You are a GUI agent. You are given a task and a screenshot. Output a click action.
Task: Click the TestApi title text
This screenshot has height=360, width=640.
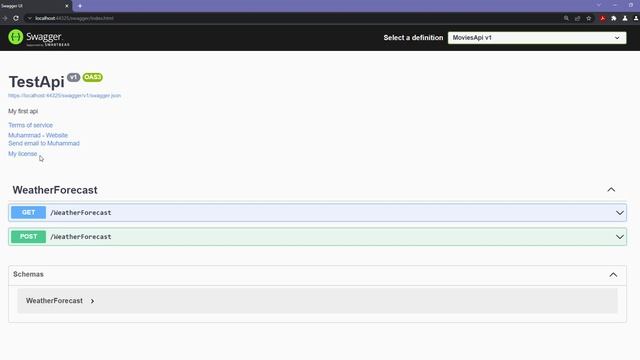[x=36, y=82]
